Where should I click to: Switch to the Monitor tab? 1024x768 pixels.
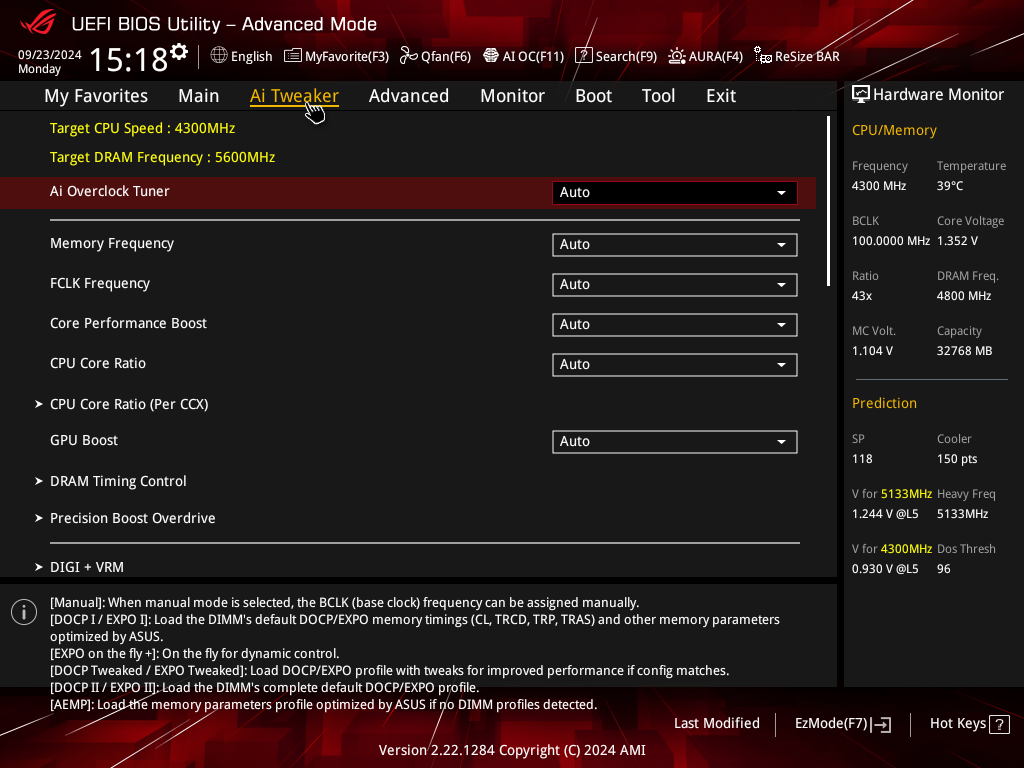[513, 96]
